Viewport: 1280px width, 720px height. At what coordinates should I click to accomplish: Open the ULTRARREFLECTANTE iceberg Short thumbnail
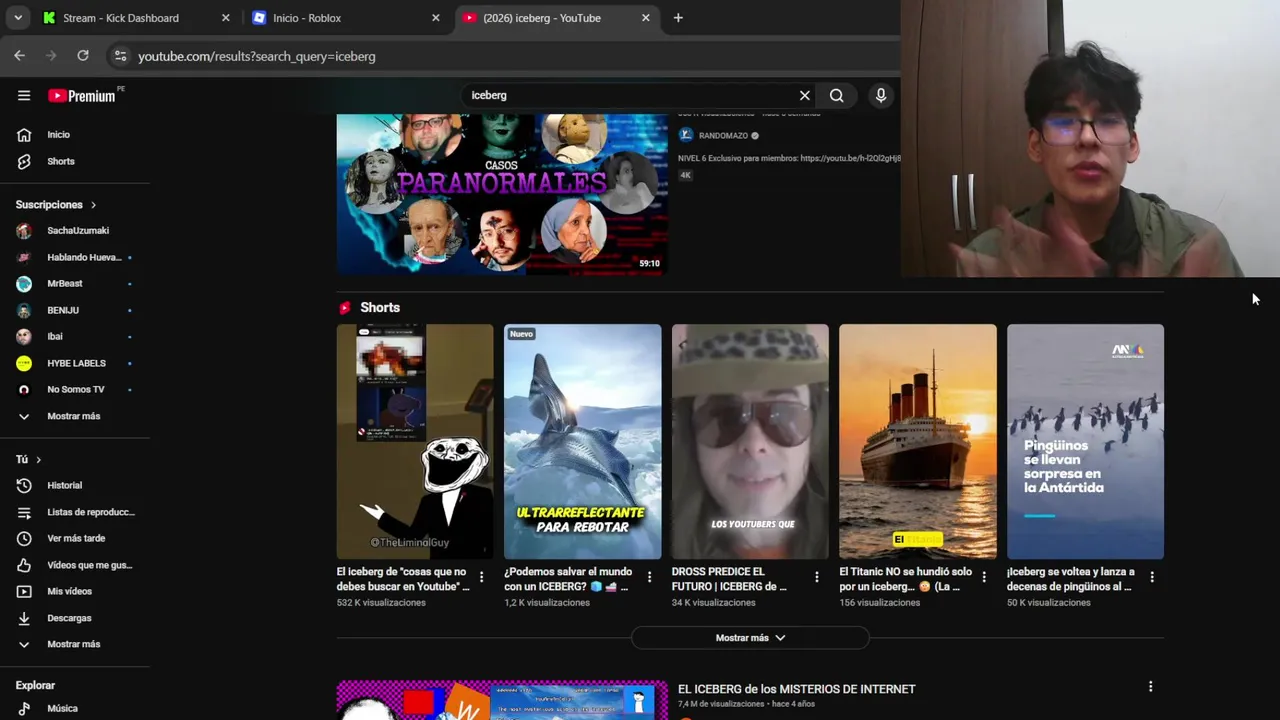[x=583, y=441]
